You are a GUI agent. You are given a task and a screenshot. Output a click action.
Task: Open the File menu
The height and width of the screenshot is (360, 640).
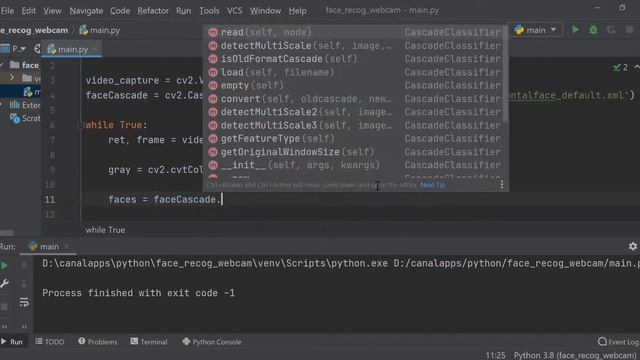(x=7, y=11)
